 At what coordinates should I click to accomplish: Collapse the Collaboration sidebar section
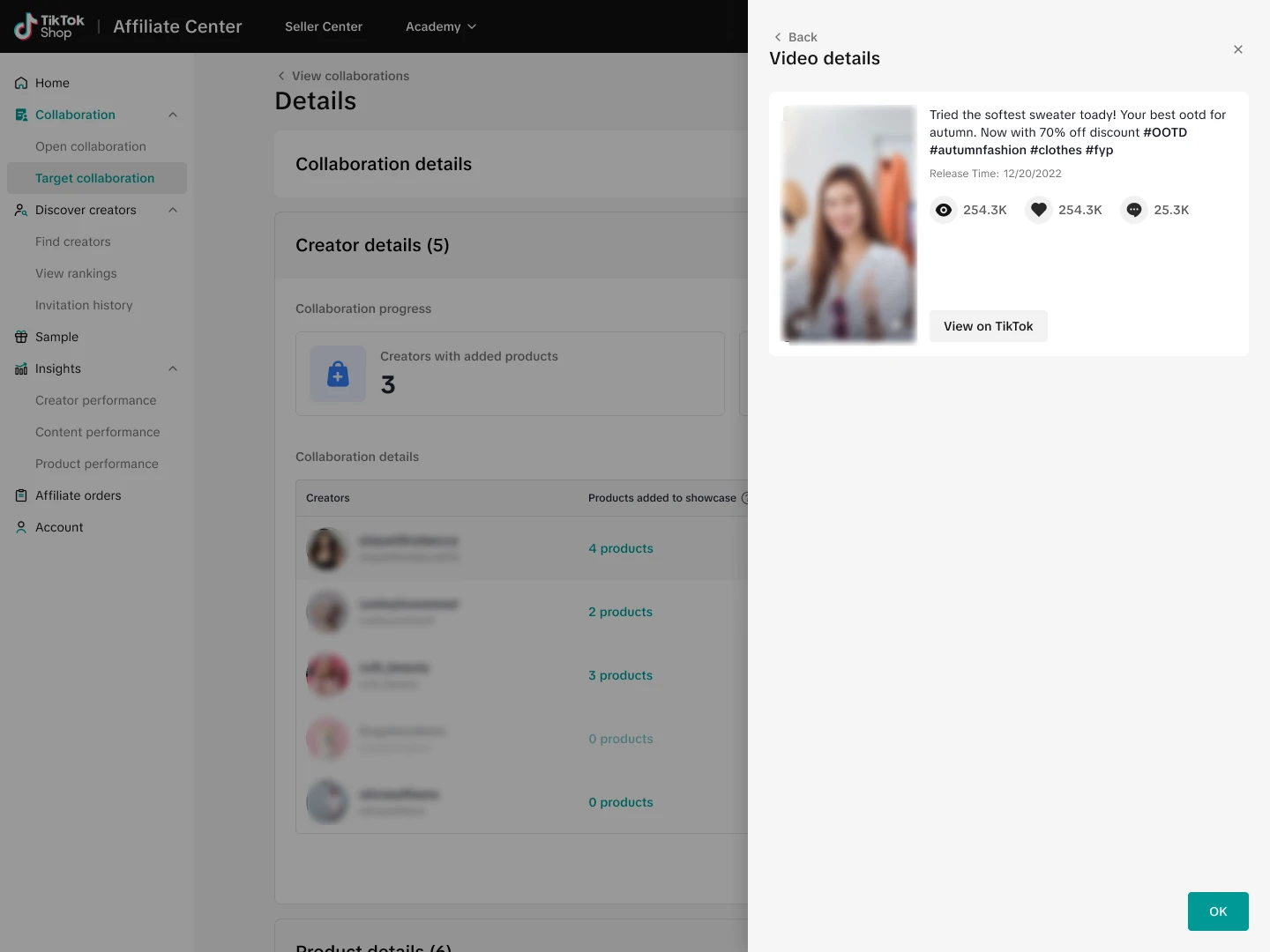173,115
